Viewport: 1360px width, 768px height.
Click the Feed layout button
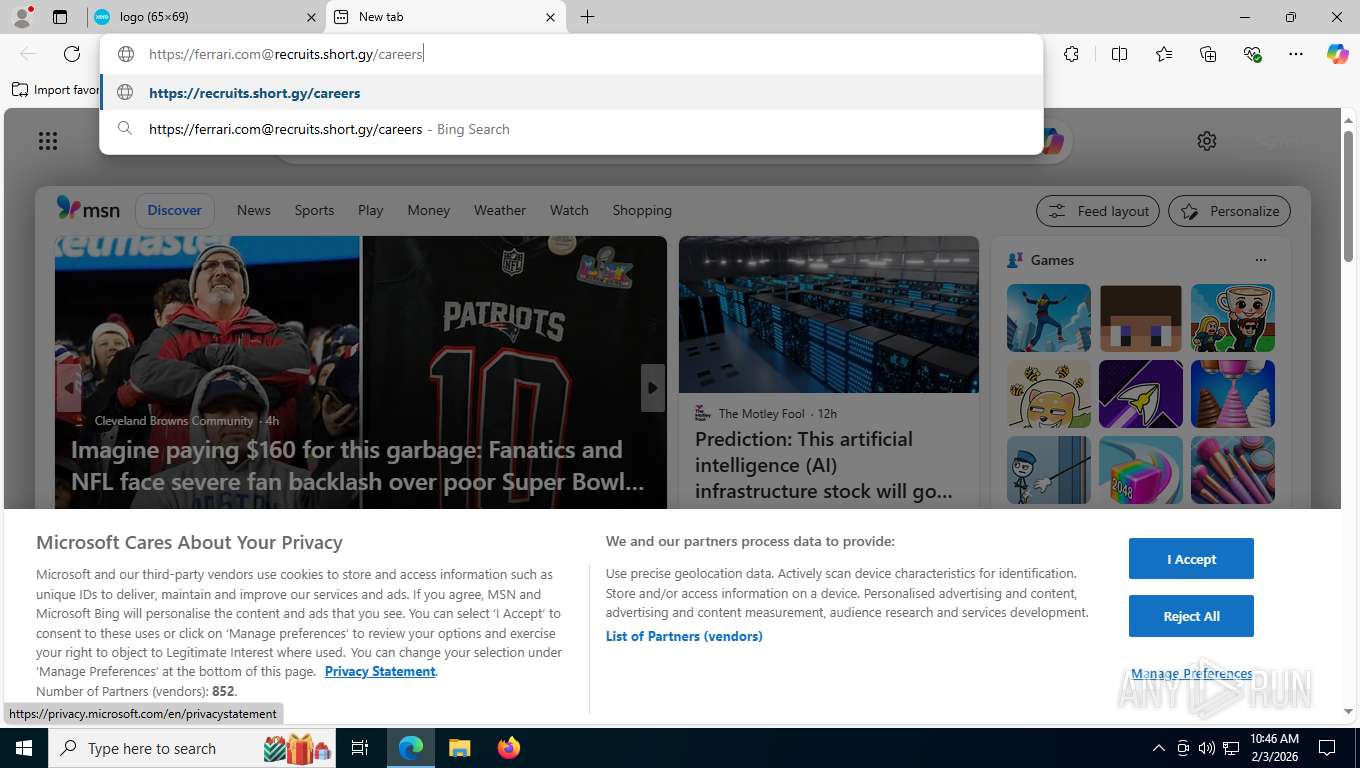coord(1098,211)
